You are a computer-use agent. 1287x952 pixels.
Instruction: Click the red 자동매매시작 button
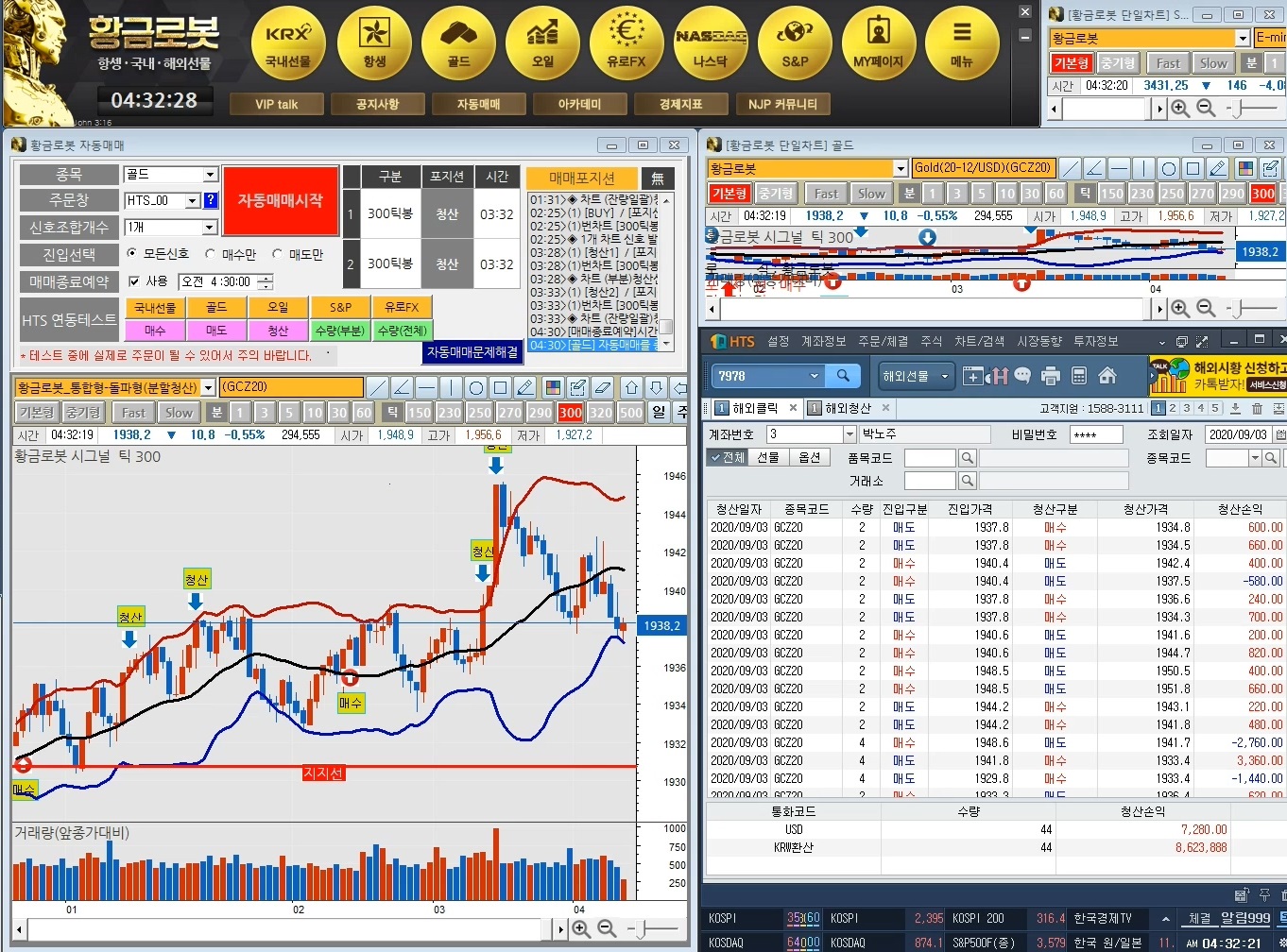coord(281,201)
